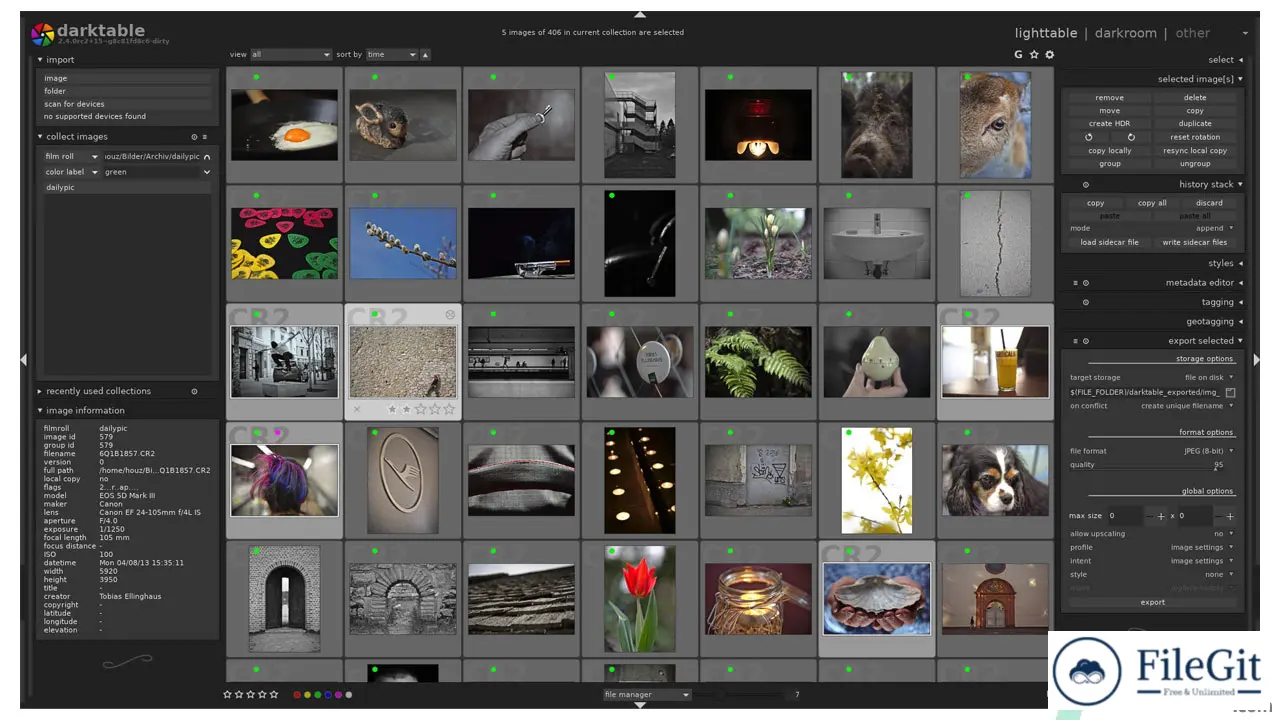This screenshot has height=720, width=1280.
Task: Click the export button
Action: [x=1152, y=602]
